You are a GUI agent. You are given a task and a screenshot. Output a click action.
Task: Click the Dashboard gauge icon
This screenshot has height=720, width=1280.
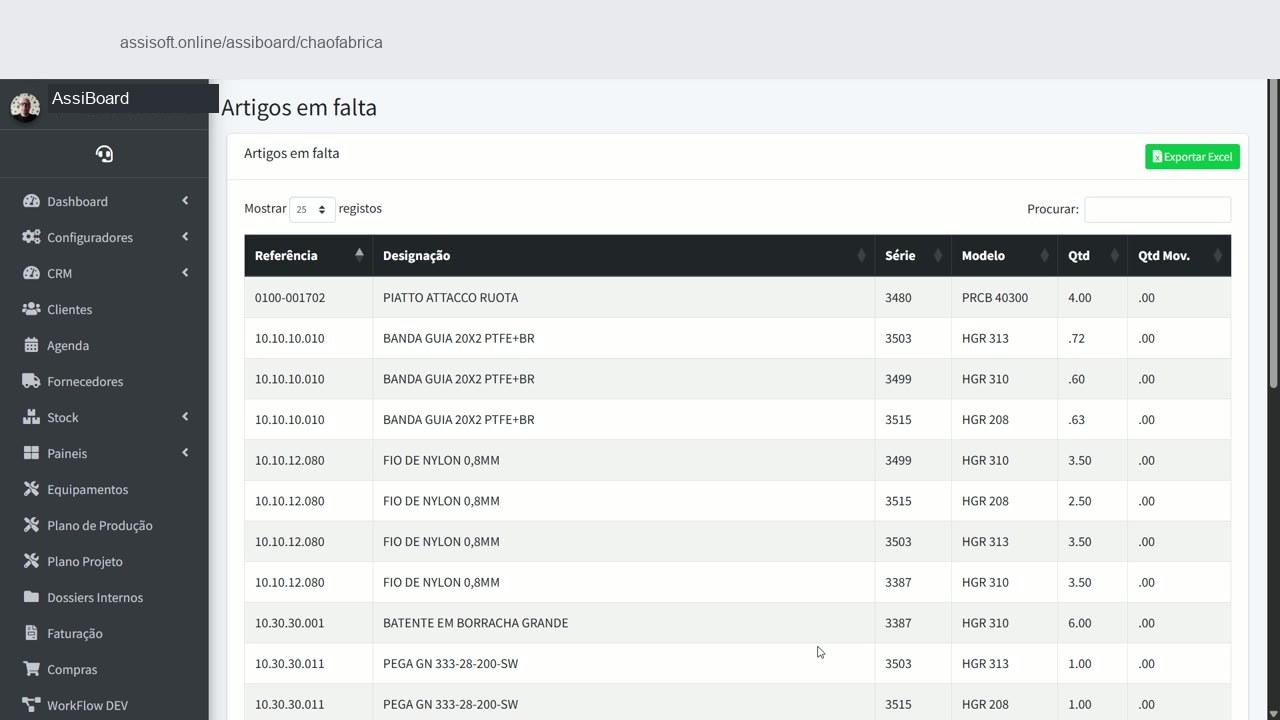tap(31, 201)
